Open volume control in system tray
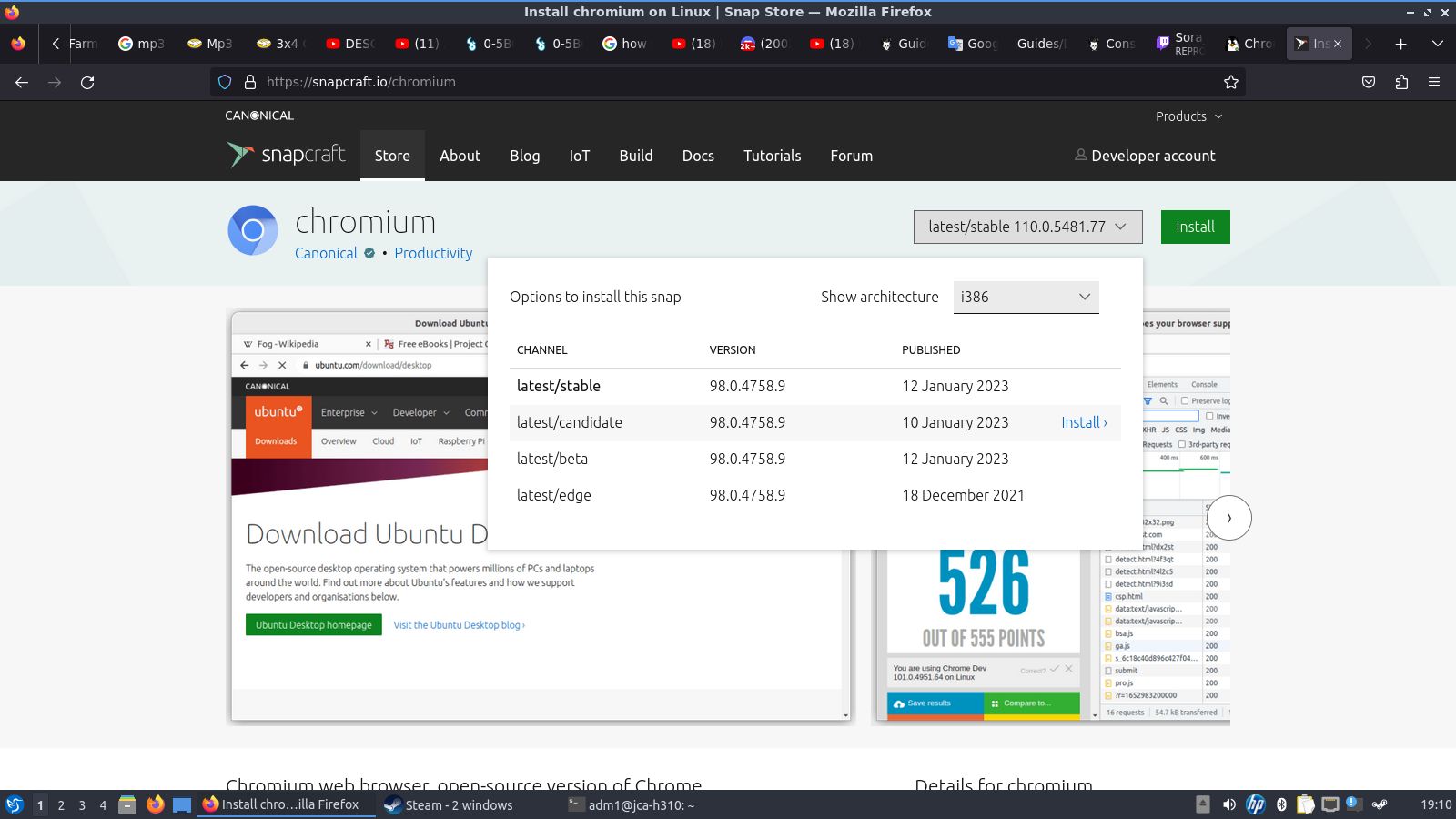1456x819 pixels. (1229, 804)
